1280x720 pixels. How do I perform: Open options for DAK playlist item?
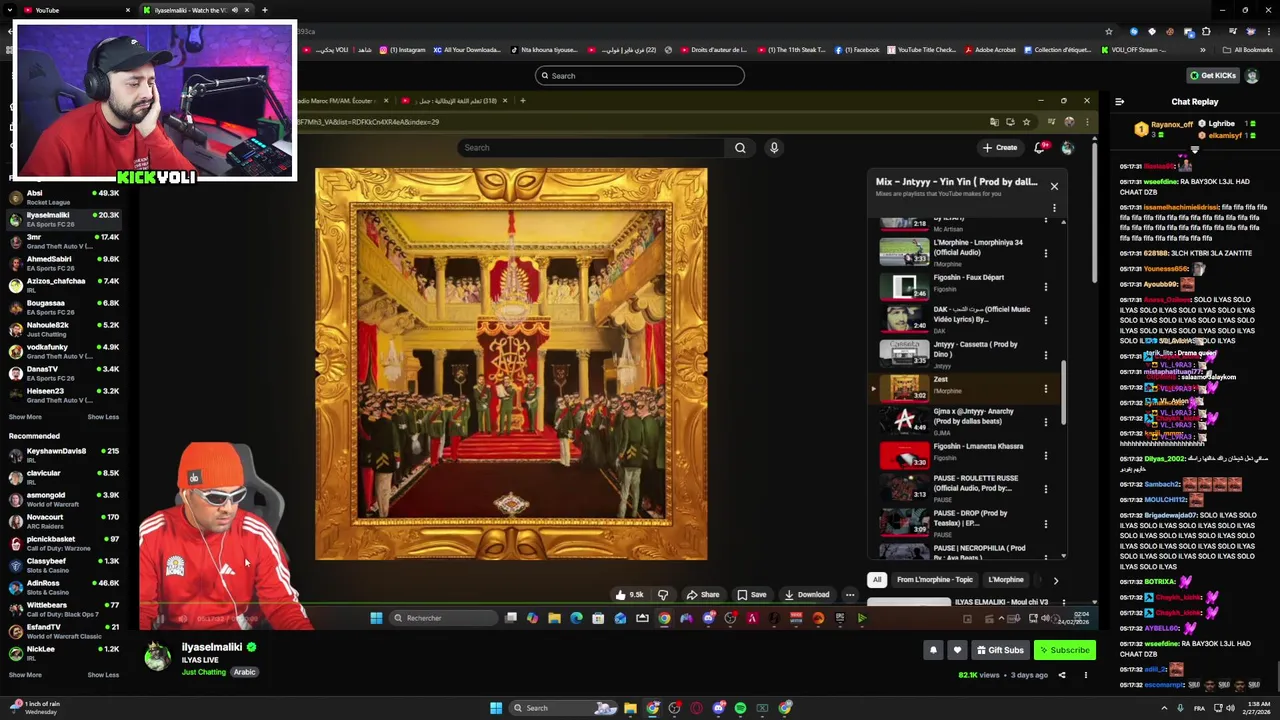[x=1046, y=320]
